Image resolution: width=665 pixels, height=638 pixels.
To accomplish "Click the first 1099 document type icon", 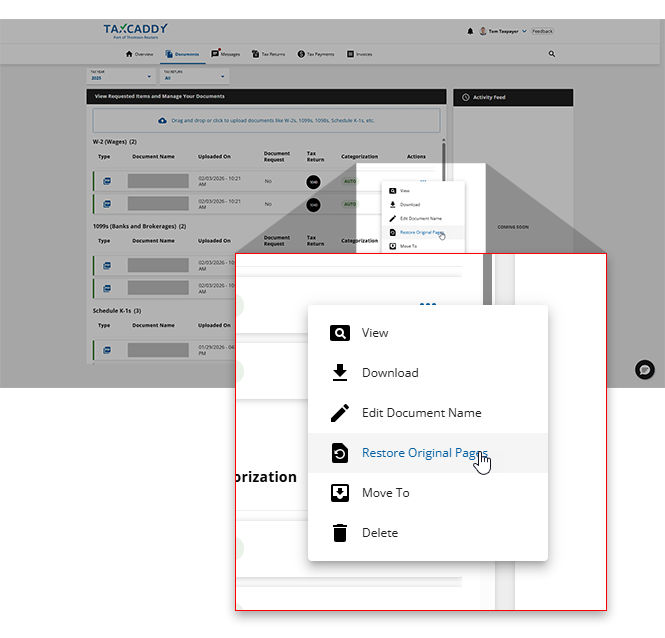I will point(107,266).
